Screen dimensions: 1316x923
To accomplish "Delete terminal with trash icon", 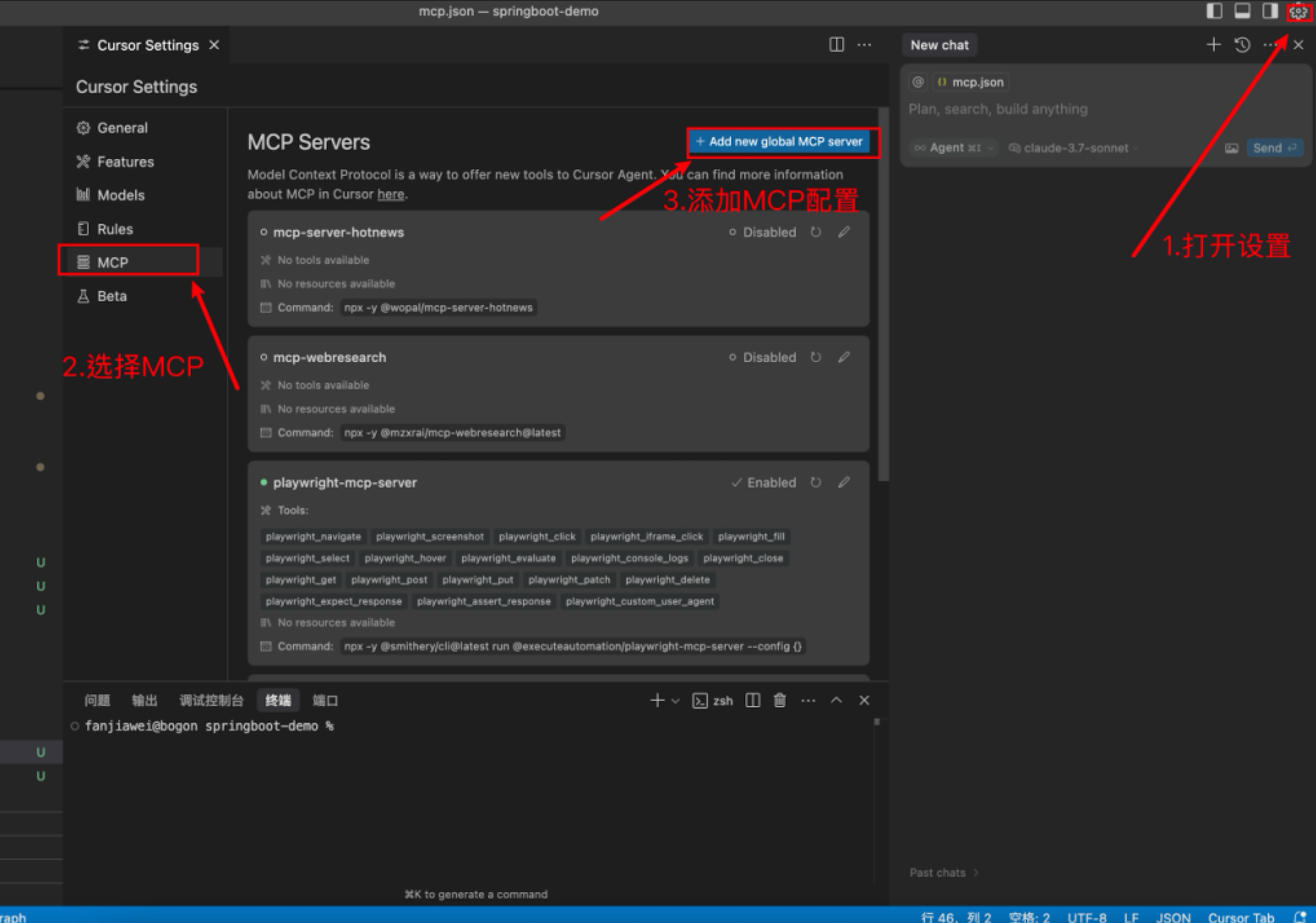I will click(780, 700).
